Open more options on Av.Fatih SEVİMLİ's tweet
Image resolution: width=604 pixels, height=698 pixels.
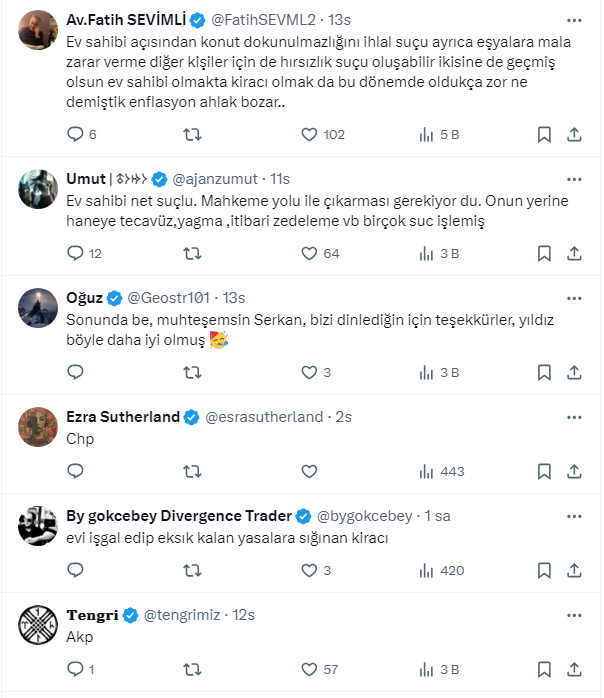pos(573,19)
